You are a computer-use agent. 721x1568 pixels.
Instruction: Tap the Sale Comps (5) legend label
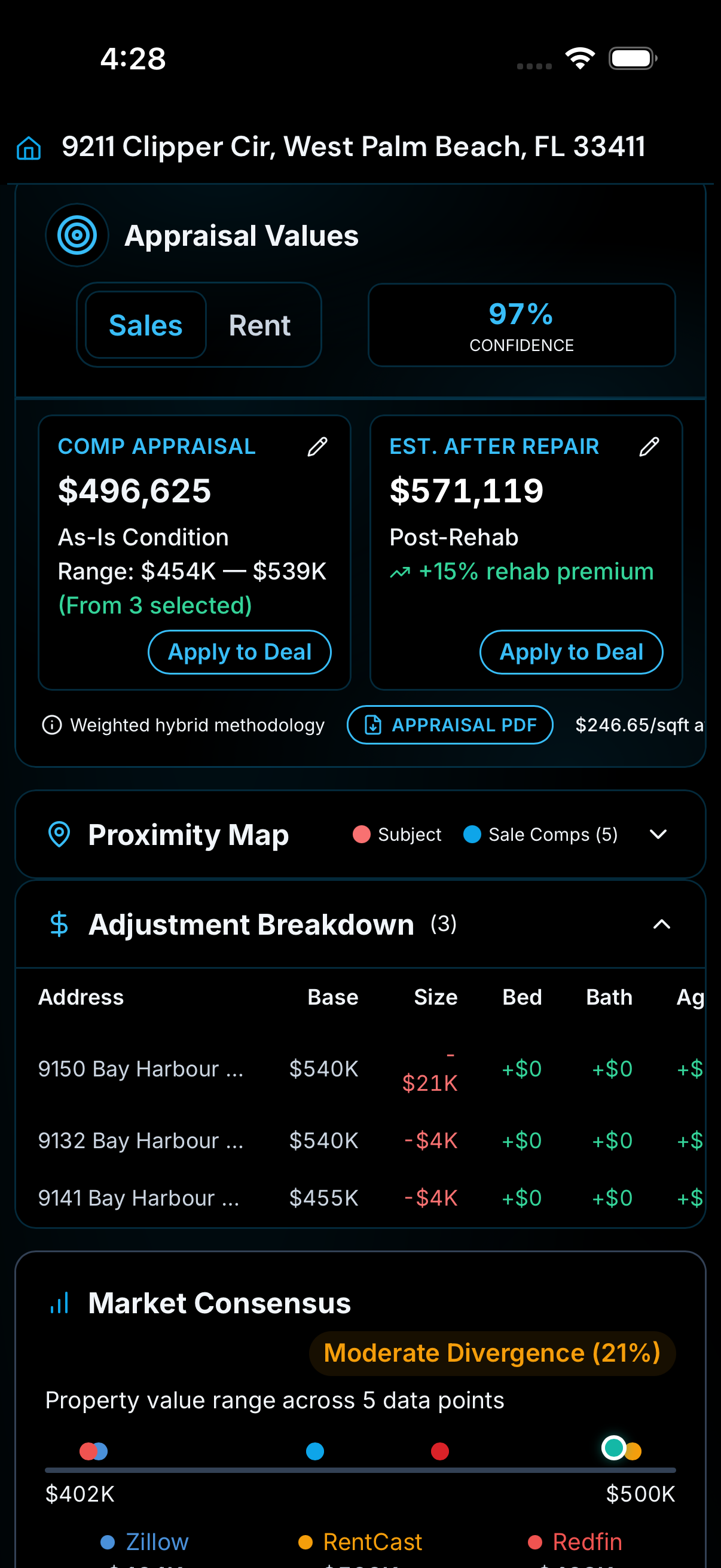tap(553, 834)
